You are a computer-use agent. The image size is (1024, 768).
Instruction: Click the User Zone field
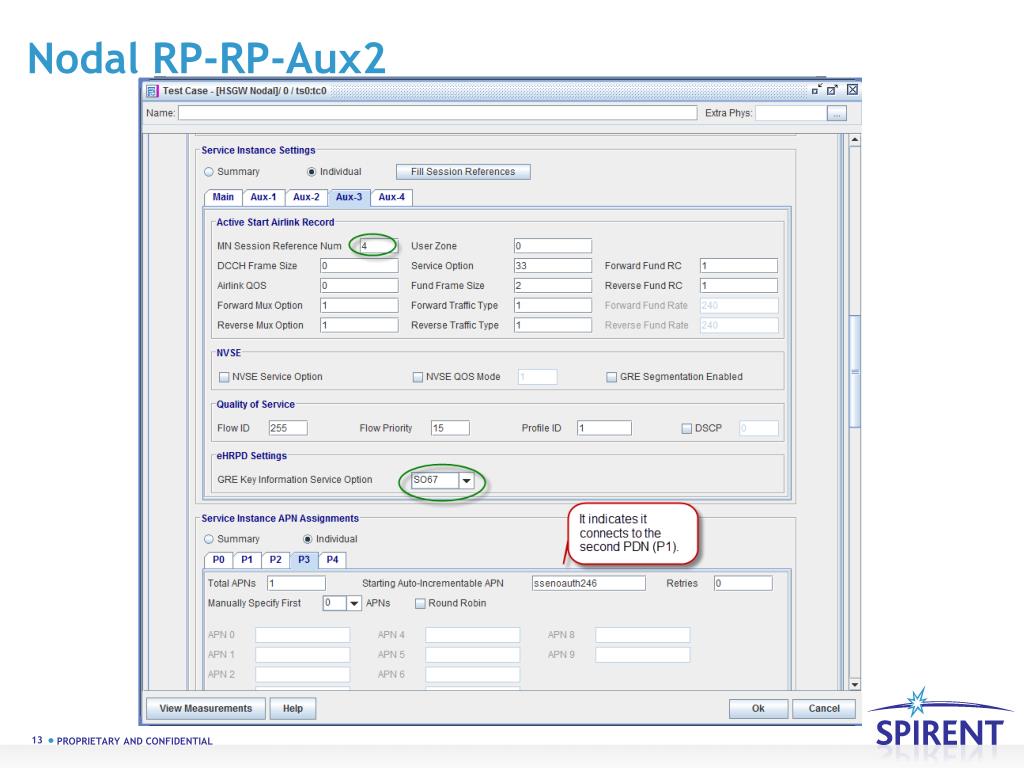pos(552,246)
